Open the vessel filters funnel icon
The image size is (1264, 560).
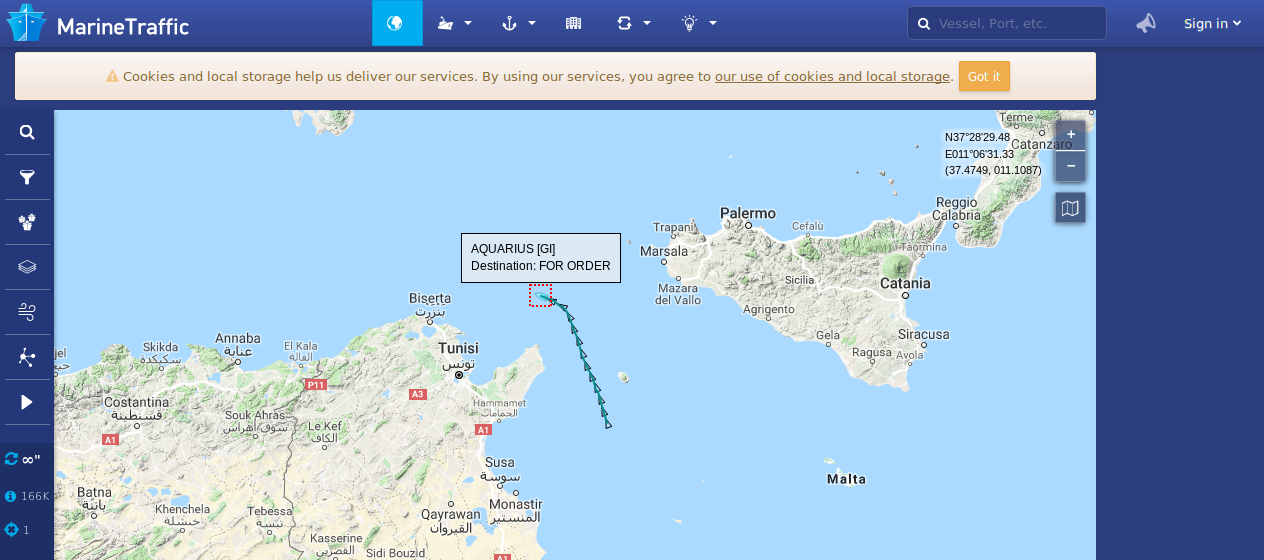coord(27,177)
